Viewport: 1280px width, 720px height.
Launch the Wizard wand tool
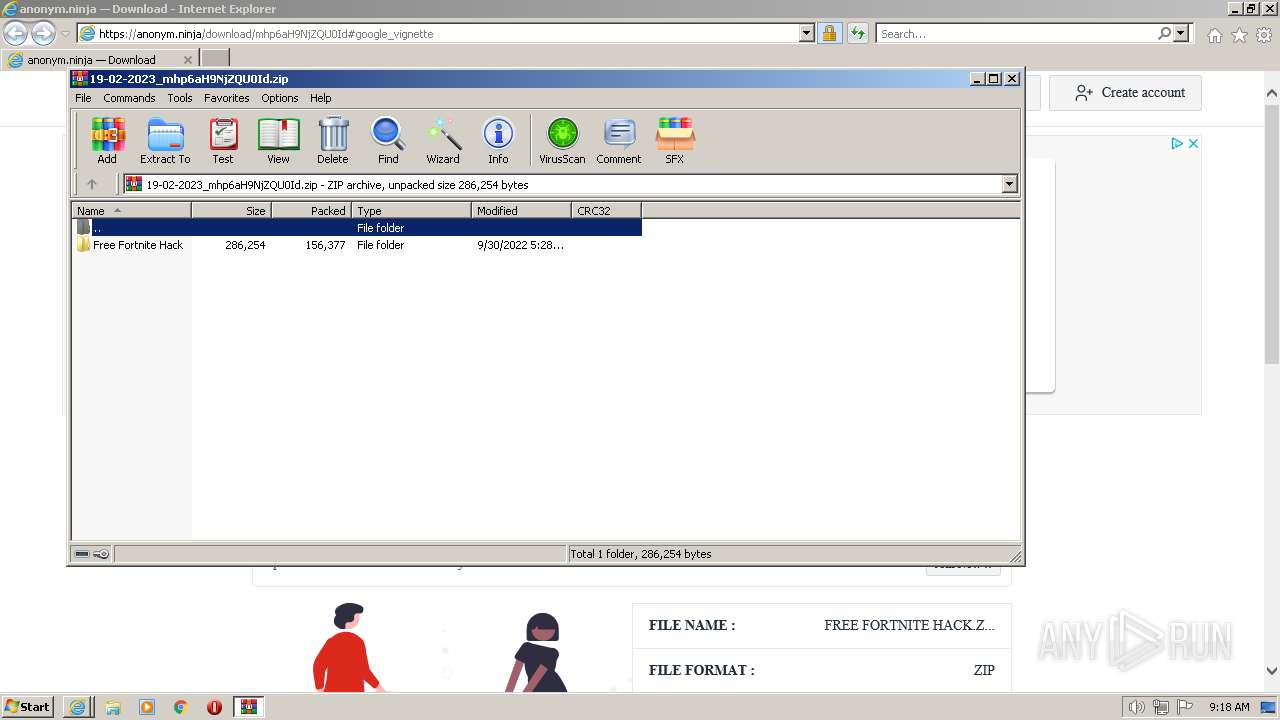[x=443, y=140]
